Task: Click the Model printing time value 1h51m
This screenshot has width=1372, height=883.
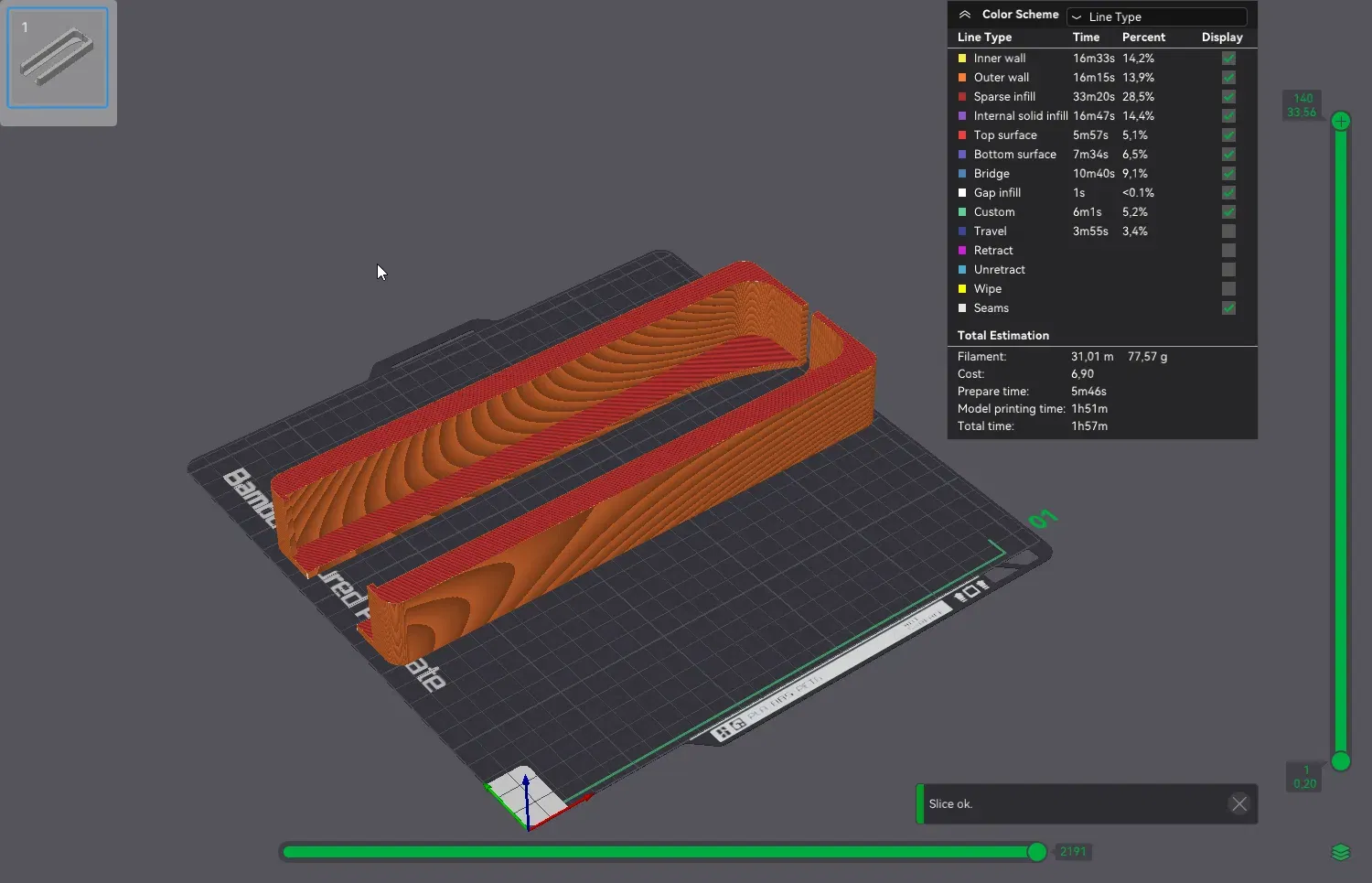Action: (x=1089, y=409)
